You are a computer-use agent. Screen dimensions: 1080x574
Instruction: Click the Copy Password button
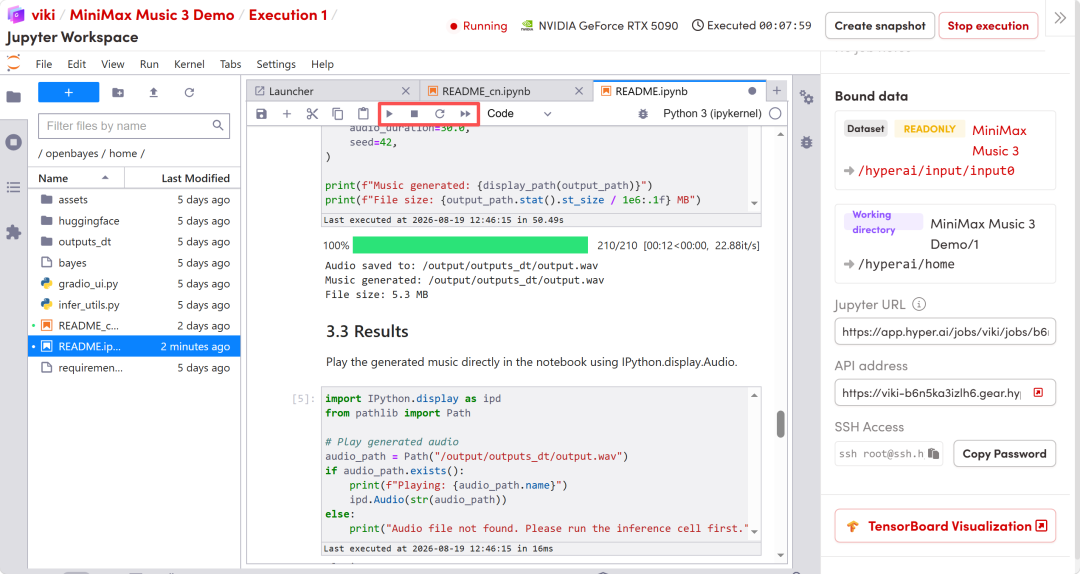(1004, 453)
